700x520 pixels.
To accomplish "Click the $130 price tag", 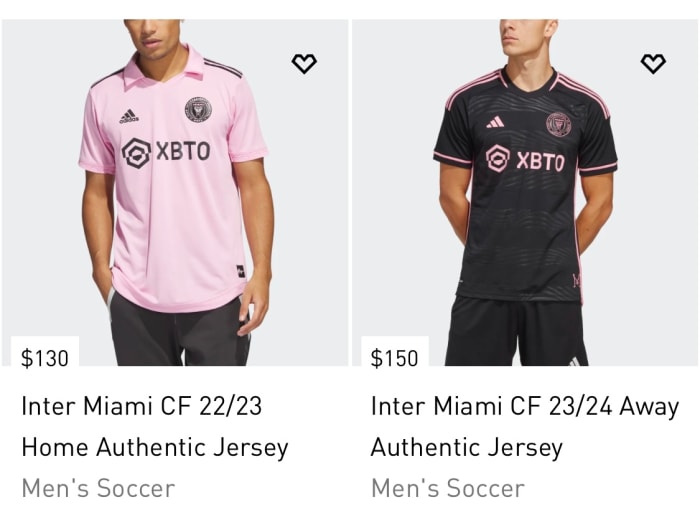I will 45,357.
